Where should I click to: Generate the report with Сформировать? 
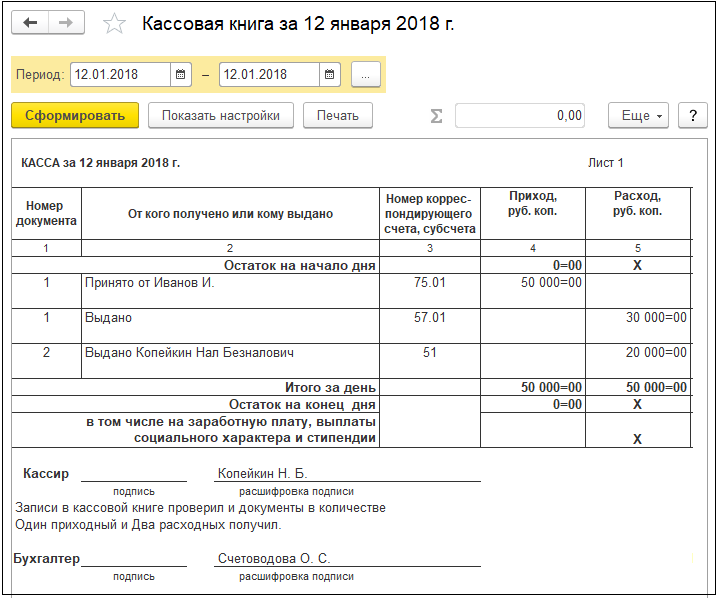click(75, 115)
